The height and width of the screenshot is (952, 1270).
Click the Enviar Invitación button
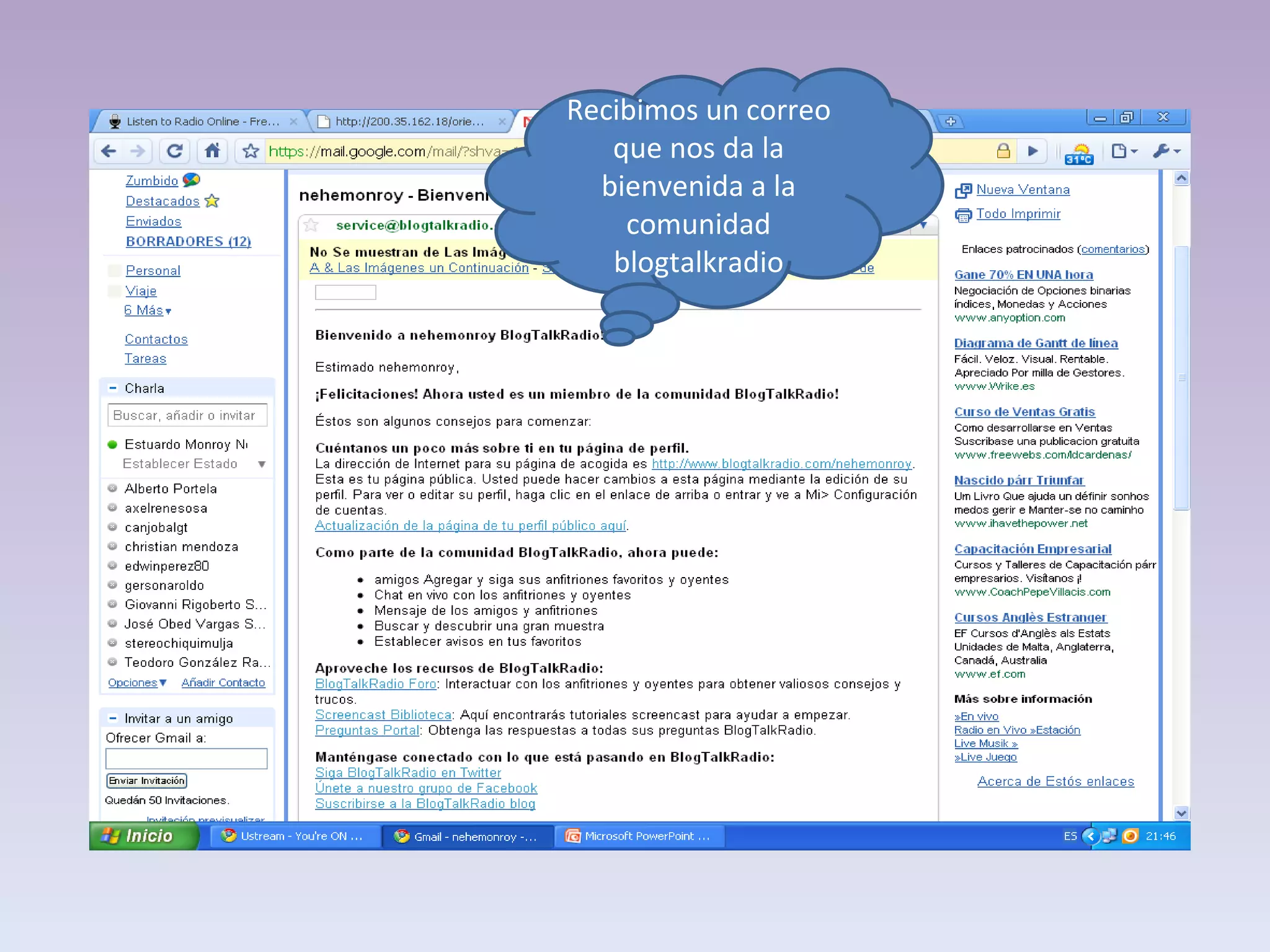[x=146, y=780]
